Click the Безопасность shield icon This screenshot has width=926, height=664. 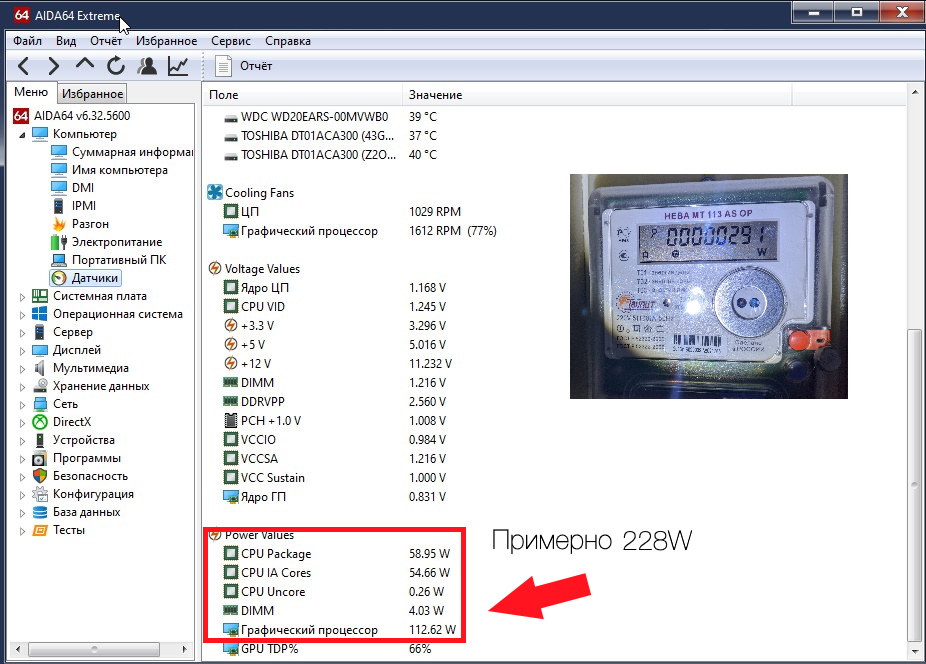[40, 476]
